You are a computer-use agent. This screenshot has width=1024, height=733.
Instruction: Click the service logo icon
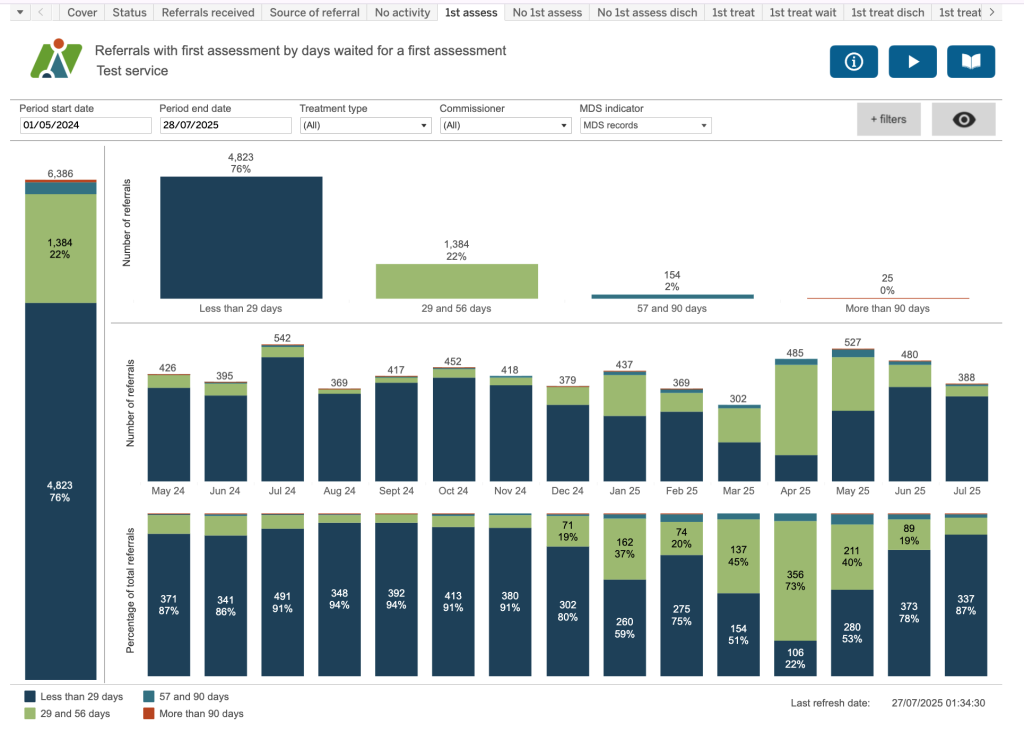point(56,59)
